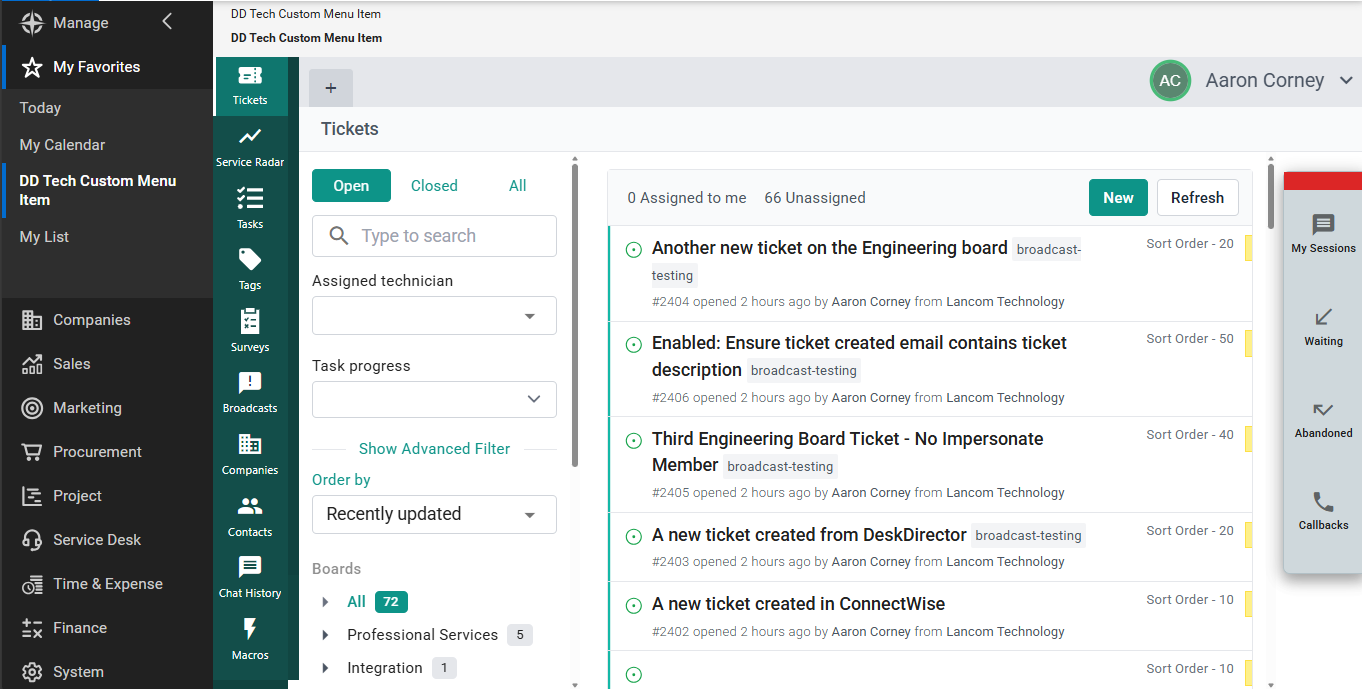This screenshot has height=689, width=1362.
Task: Open Surveys from the sidebar
Action: point(250,331)
